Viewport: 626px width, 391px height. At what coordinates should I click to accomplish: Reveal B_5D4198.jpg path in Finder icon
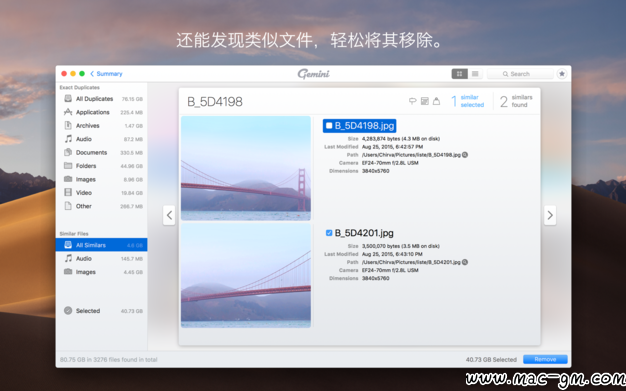tap(465, 155)
